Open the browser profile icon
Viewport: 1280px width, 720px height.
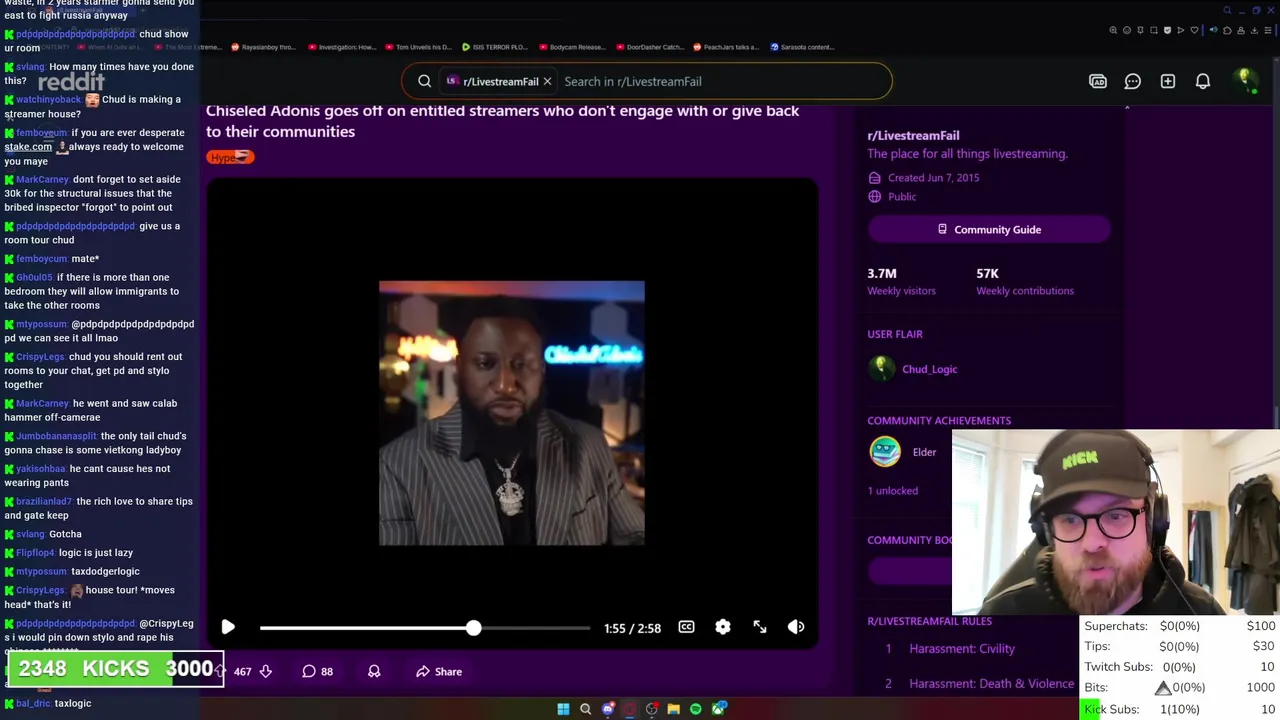(1241, 30)
